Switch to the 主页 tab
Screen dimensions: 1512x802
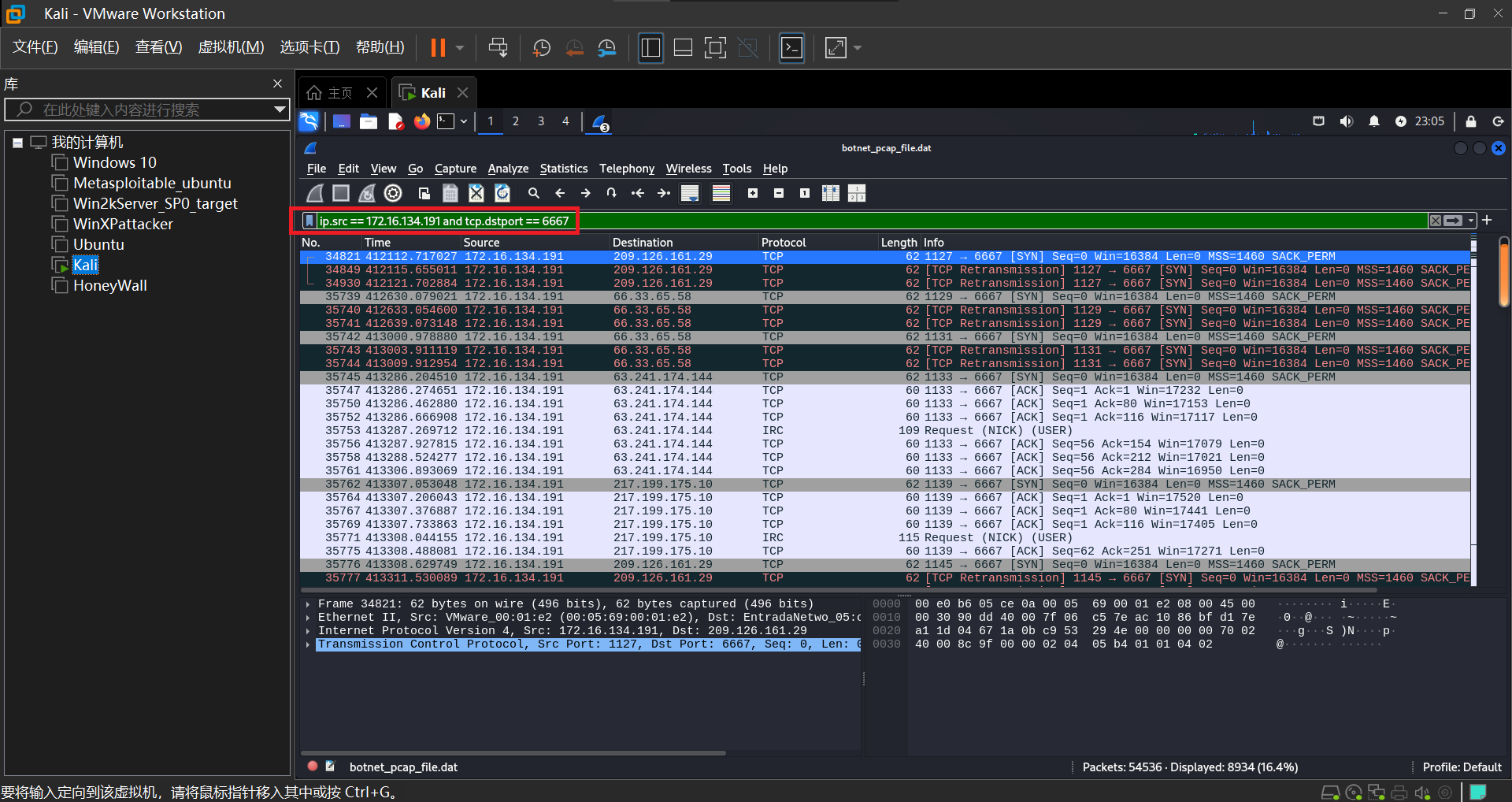point(339,93)
